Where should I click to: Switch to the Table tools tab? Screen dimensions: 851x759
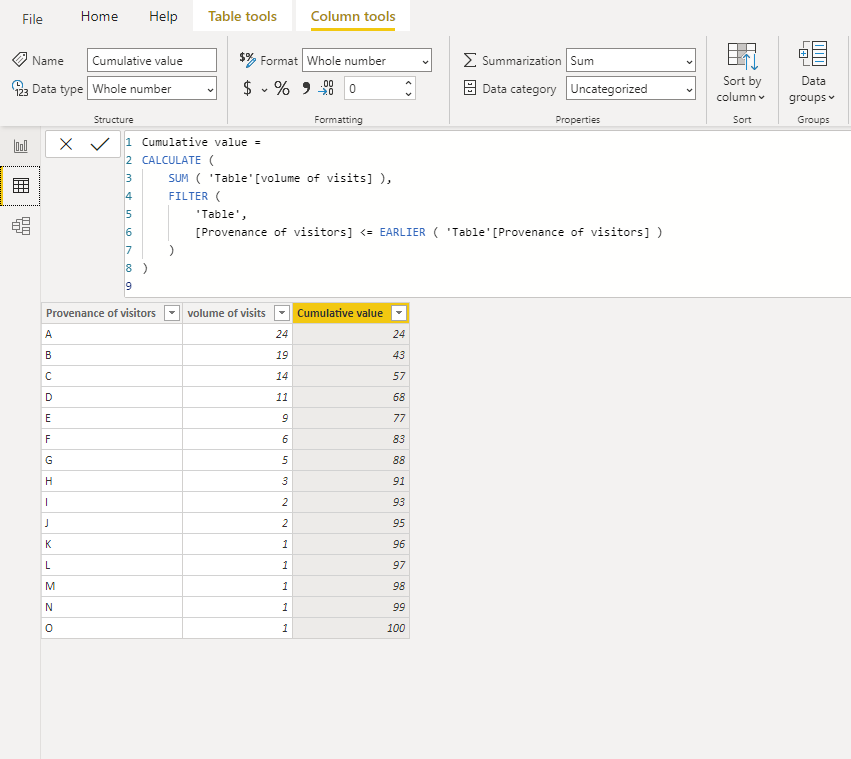tap(242, 16)
